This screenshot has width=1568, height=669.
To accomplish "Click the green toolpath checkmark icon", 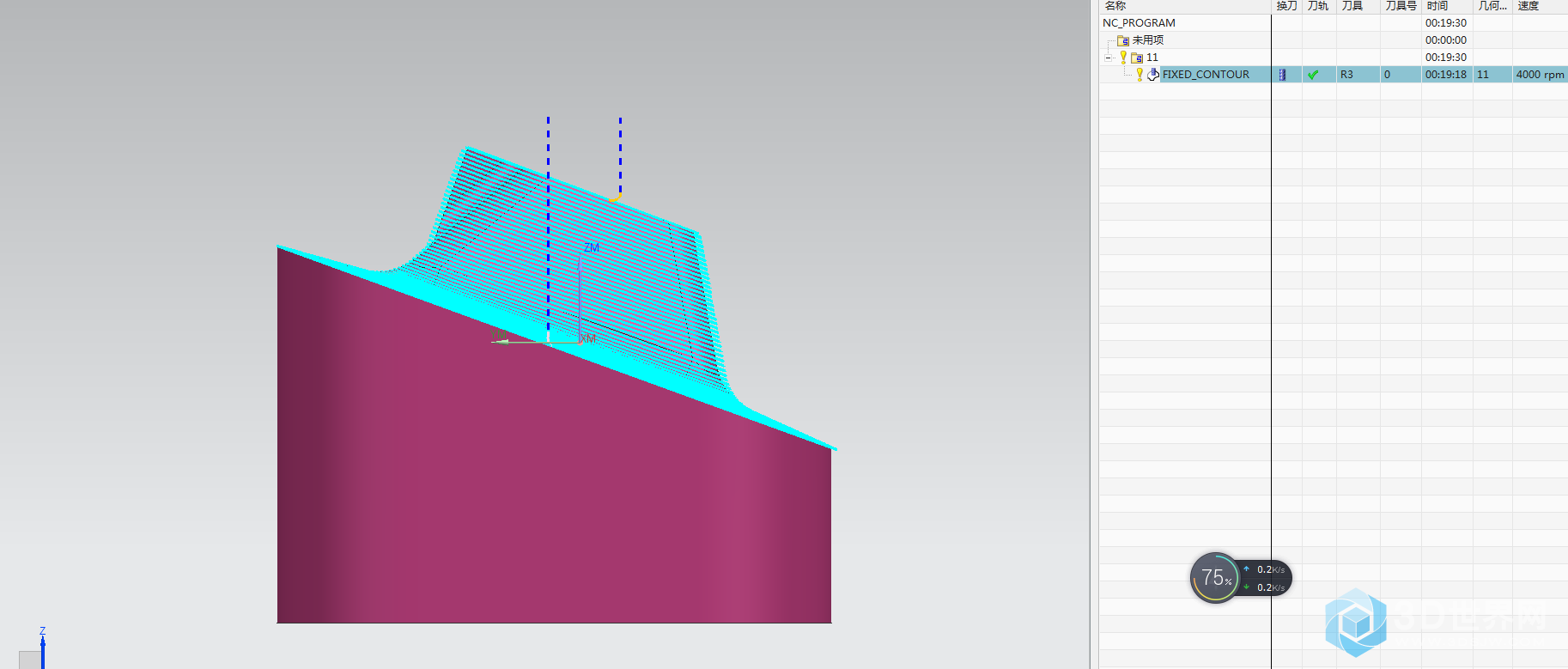I will pyautogui.click(x=1313, y=75).
